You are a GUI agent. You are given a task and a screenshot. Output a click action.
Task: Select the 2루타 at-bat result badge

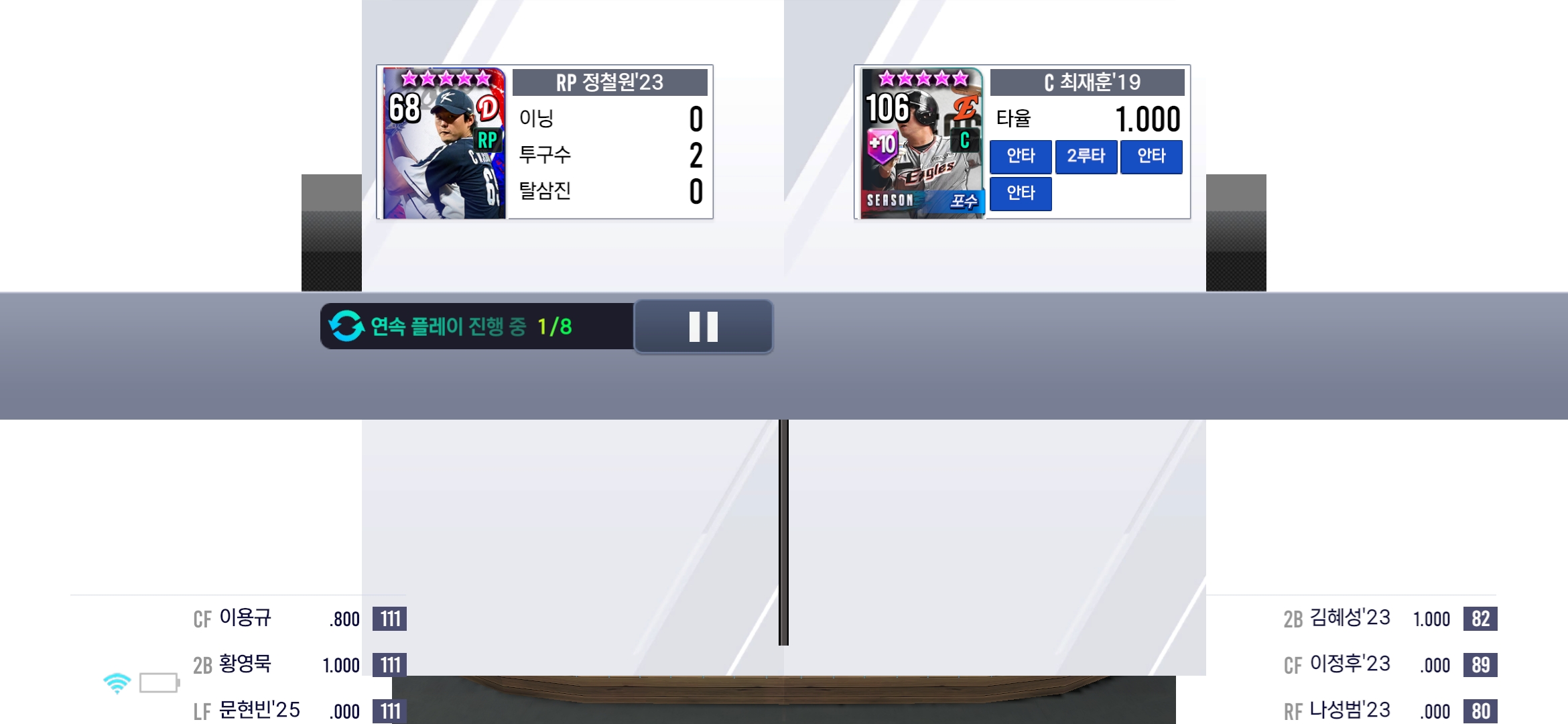(1086, 156)
